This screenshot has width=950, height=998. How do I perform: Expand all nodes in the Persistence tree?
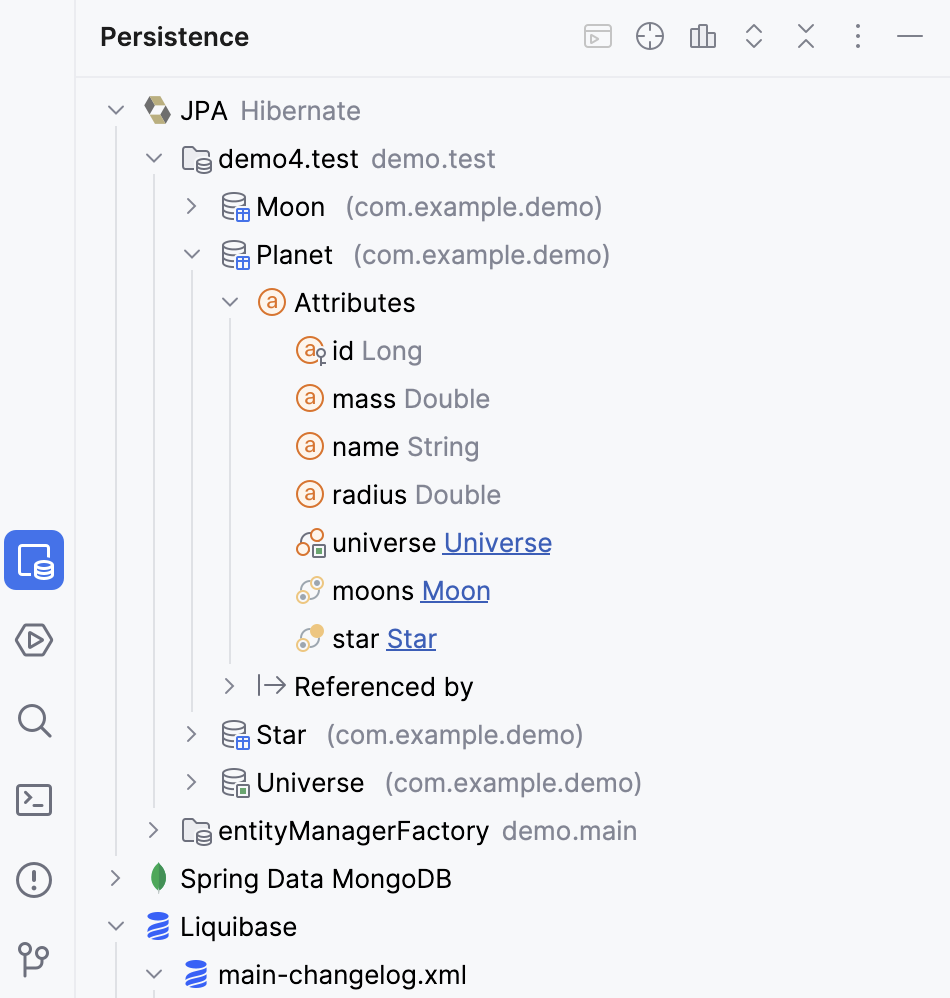point(754,36)
